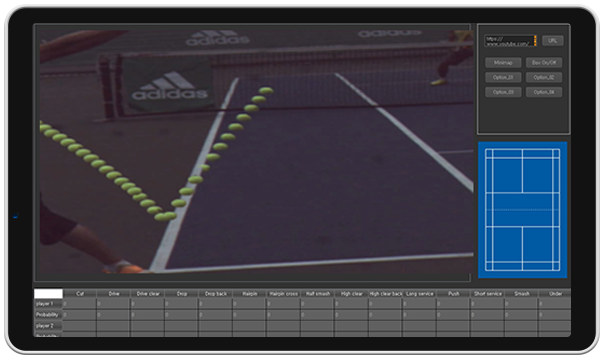Select the Long service column header

pyautogui.click(x=419, y=294)
